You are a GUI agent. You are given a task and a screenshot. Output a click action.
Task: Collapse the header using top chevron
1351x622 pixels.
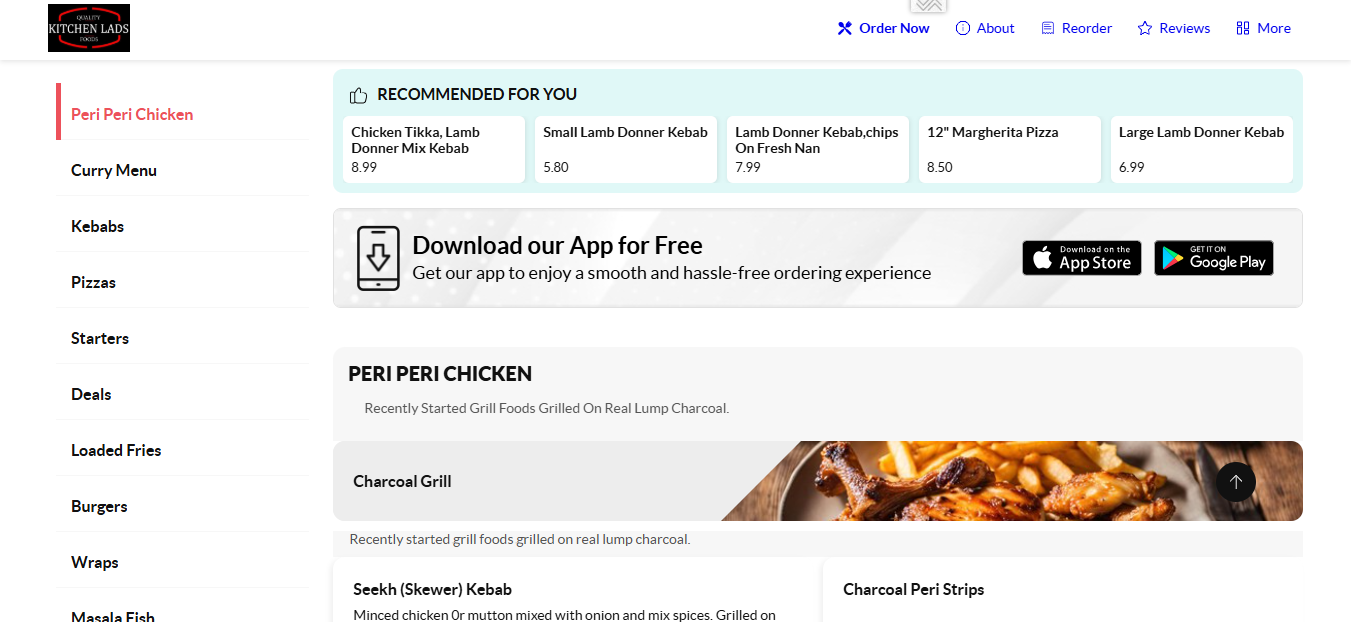tap(928, 6)
